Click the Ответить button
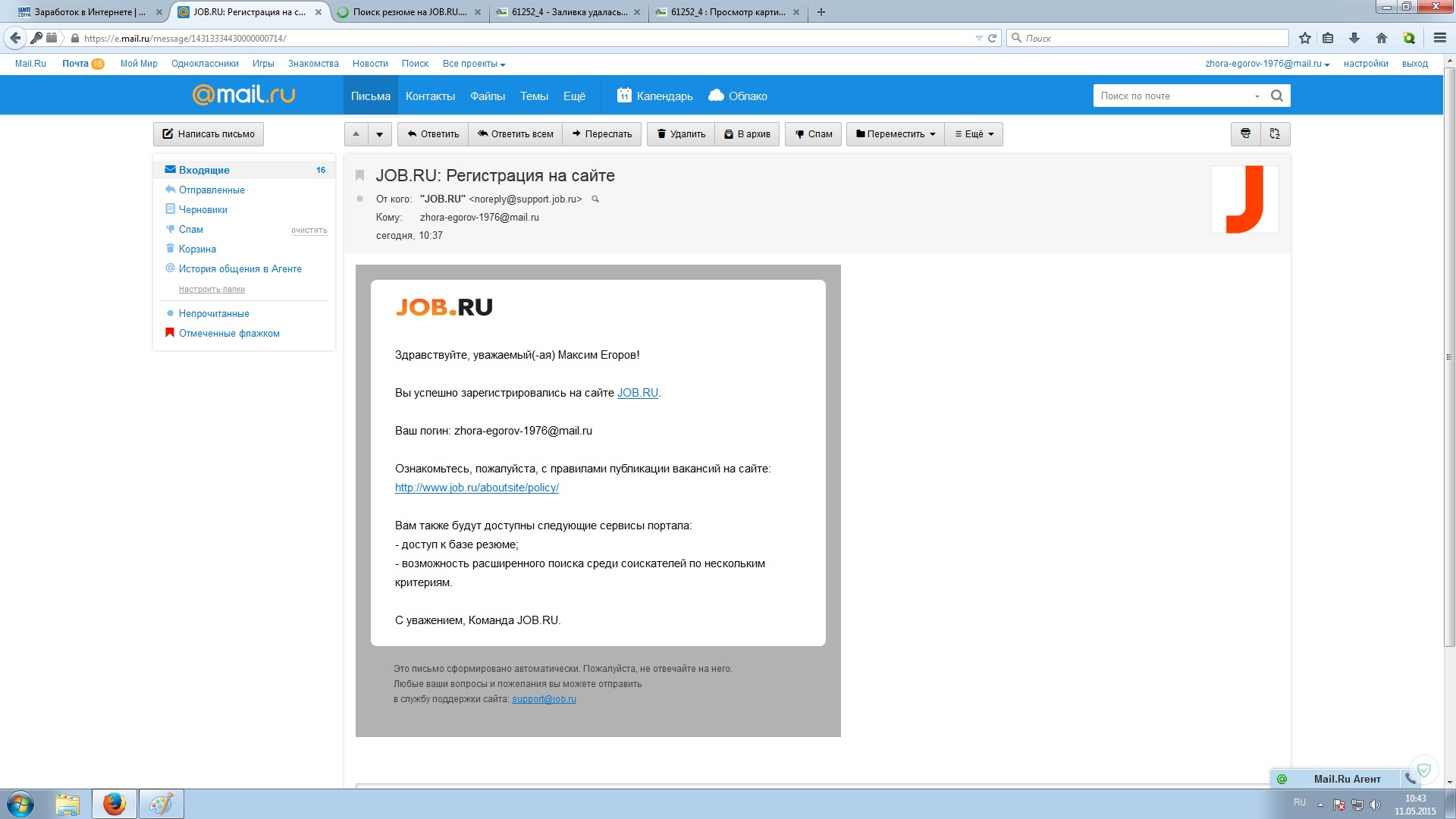The width and height of the screenshot is (1456, 819). tap(433, 134)
